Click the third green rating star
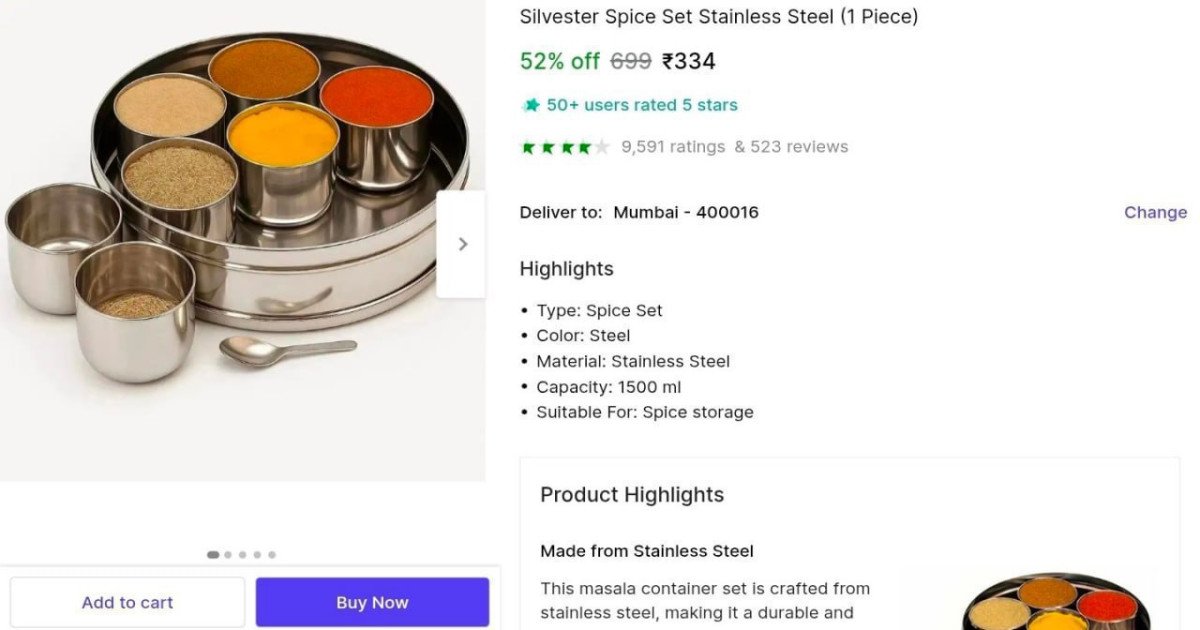The height and width of the screenshot is (630, 1200). (x=565, y=147)
